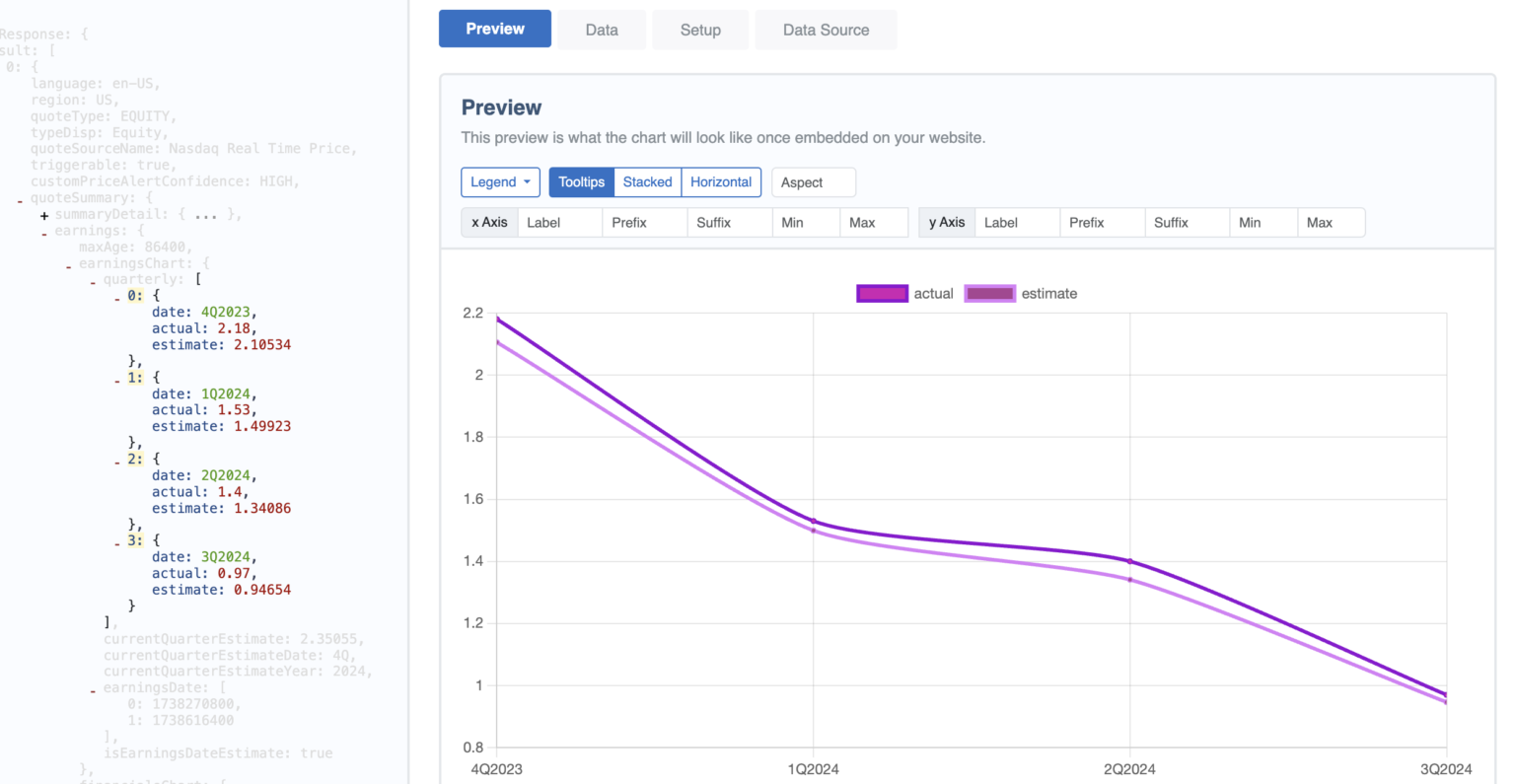Toggle the Horizontal option
This screenshot has width=1515, height=784.
tap(721, 181)
